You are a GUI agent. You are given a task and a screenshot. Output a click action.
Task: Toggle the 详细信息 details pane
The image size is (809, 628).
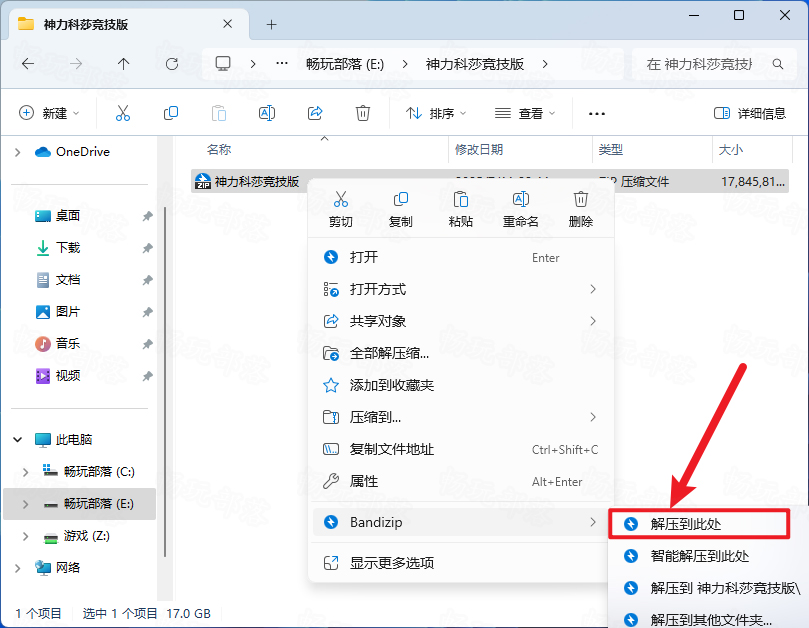750,113
